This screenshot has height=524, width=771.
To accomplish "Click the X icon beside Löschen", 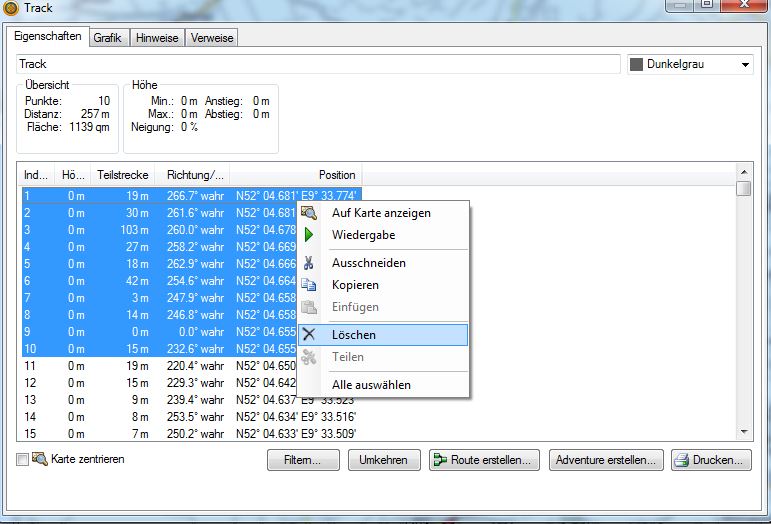I will click(x=309, y=335).
